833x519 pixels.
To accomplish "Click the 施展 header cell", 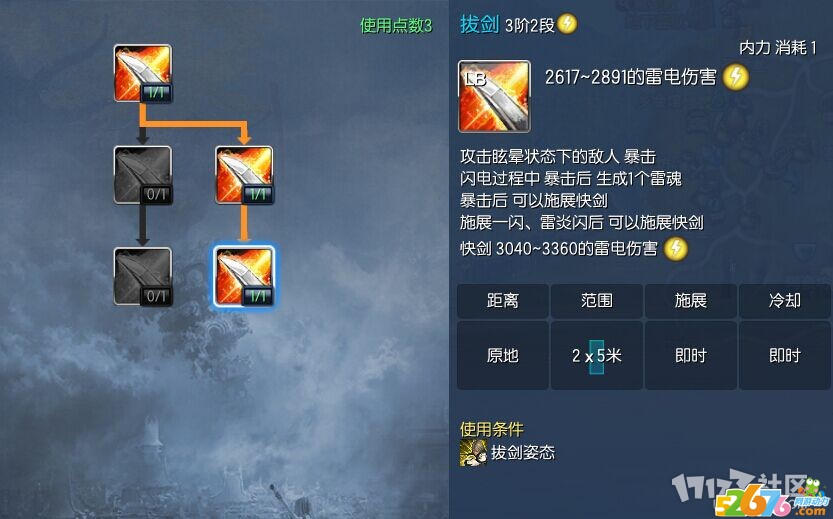I will pyautogui.click(x=691, y=301).
